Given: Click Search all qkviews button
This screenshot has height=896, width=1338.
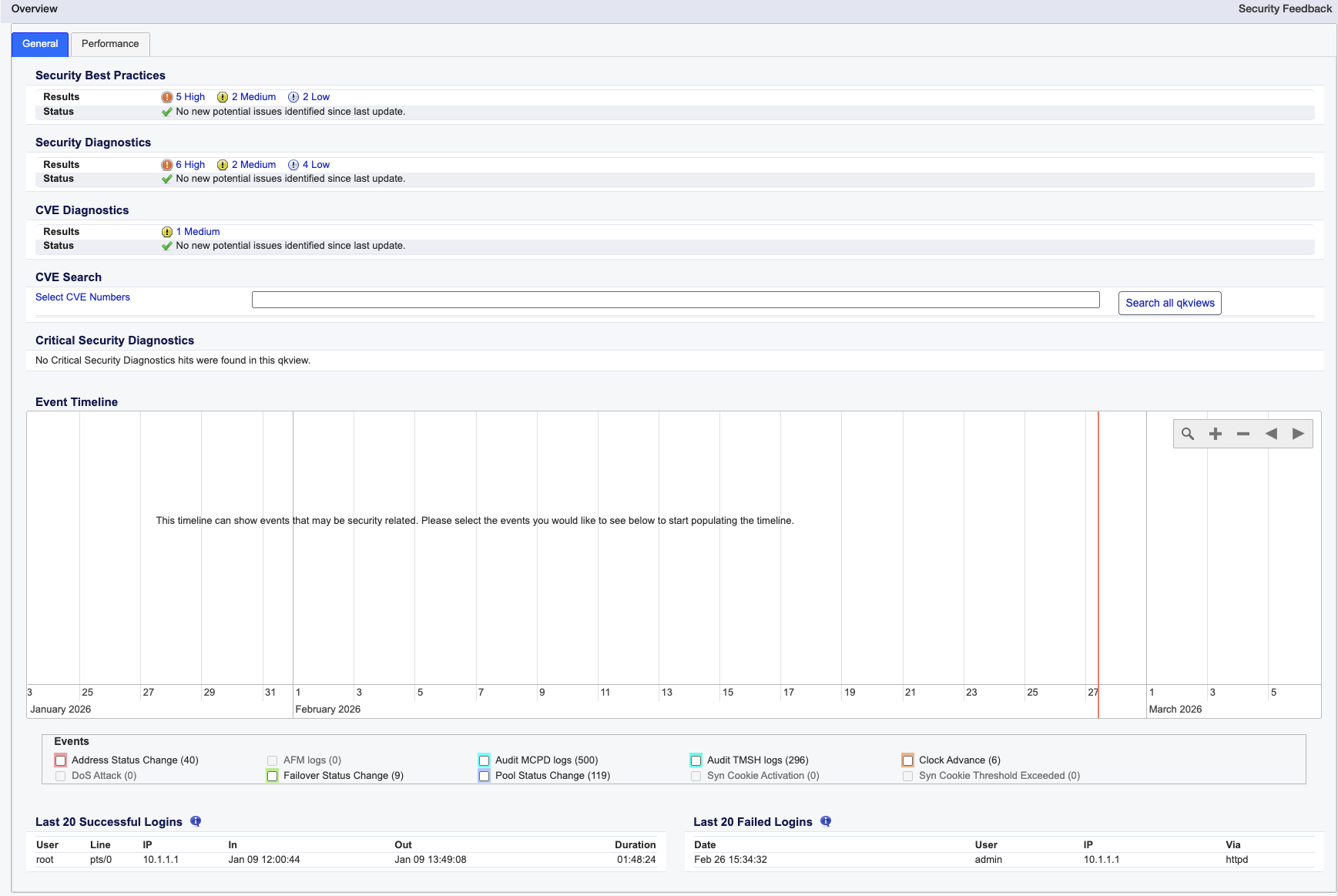Looking at the screenshot, I should (x=1169, y=303).
